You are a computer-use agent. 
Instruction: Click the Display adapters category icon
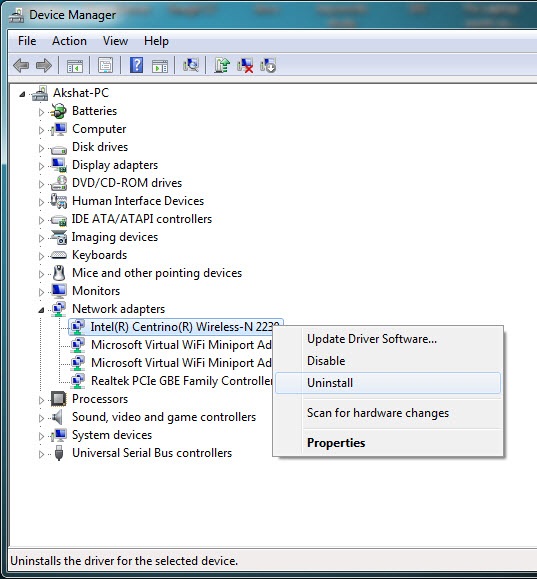tap(59, 165)
